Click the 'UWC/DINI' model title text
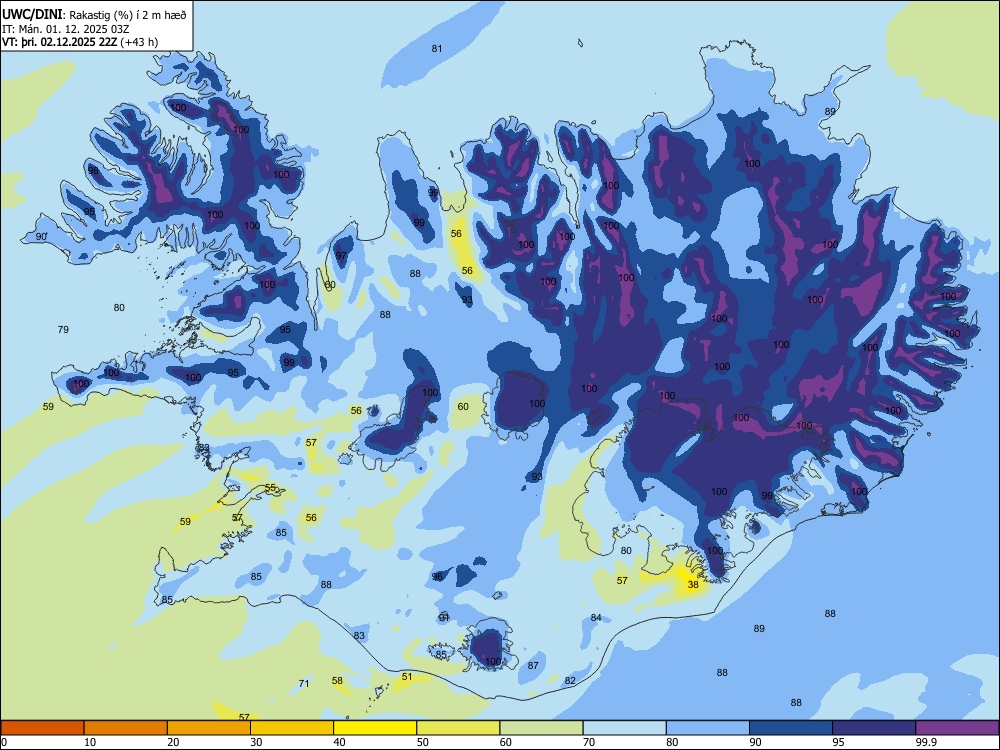 (32, 14)
